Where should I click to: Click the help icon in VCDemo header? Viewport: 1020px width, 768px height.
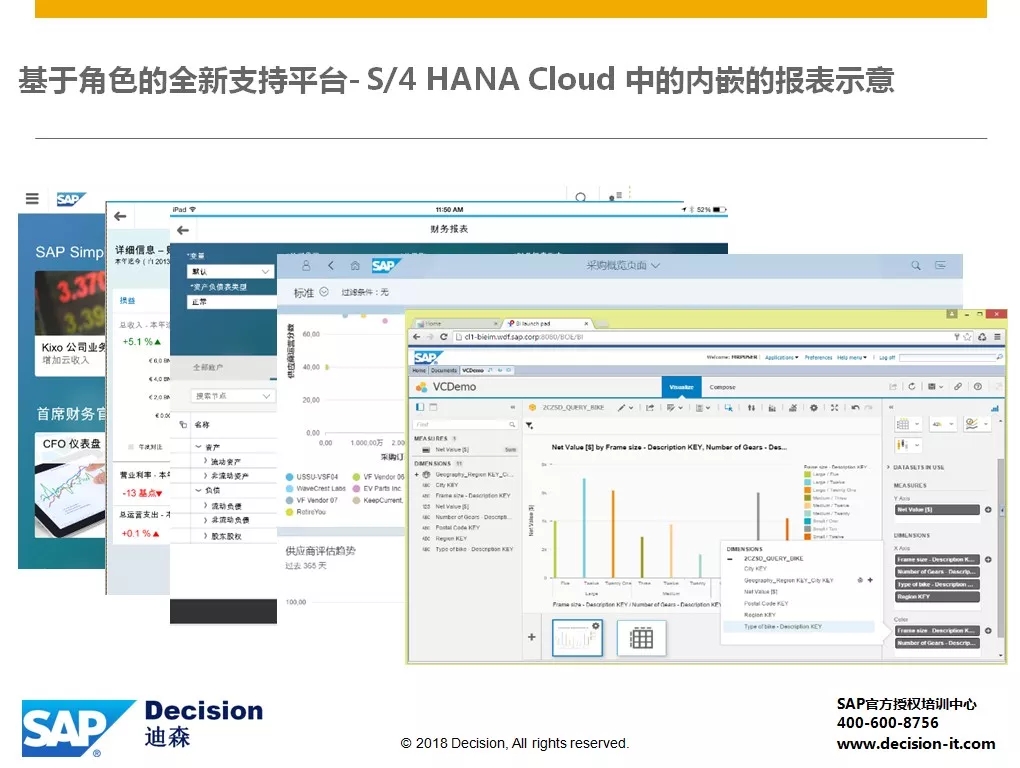(978, 386)
